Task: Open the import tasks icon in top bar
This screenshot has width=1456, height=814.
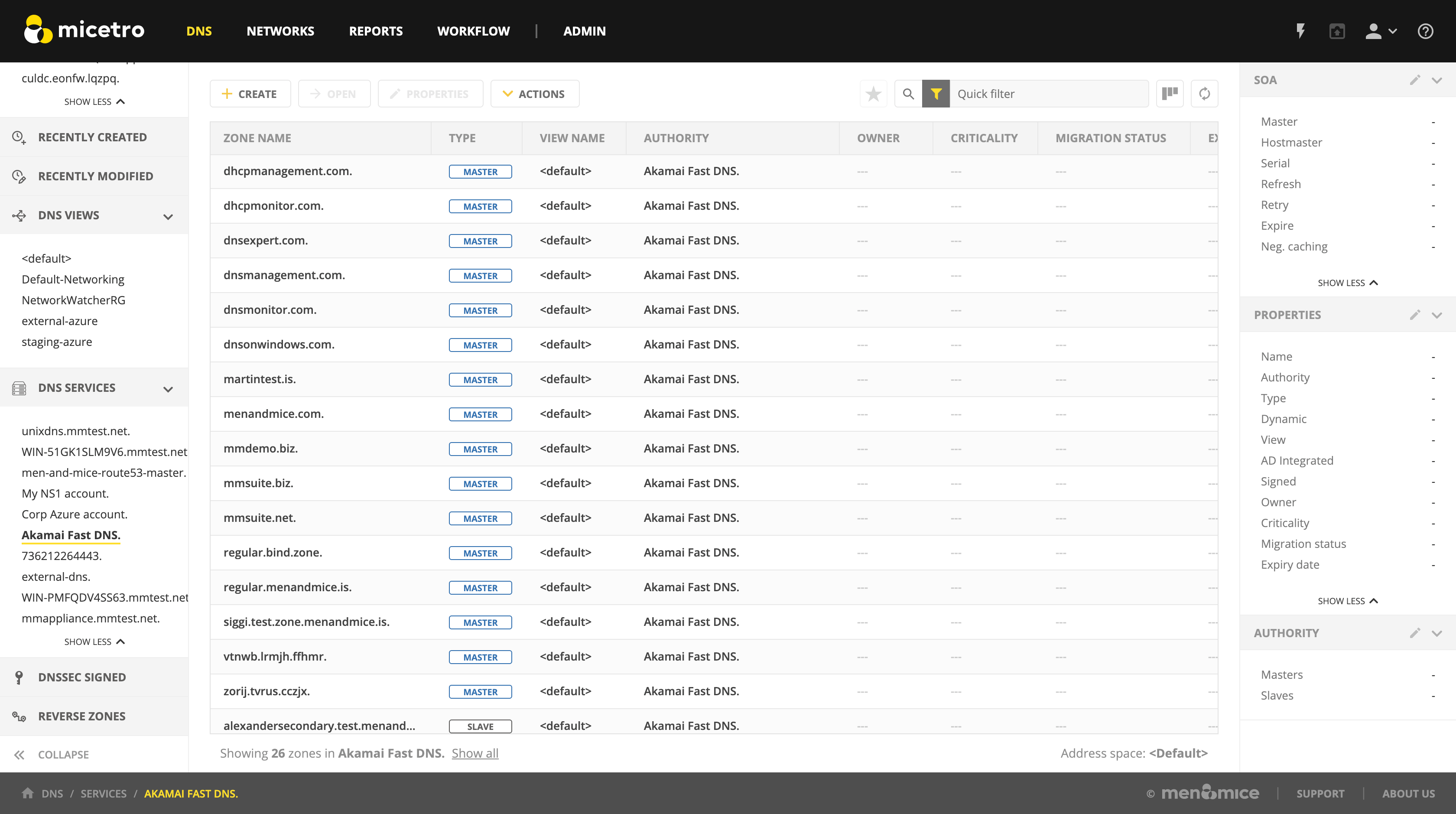Action: 1337,31
